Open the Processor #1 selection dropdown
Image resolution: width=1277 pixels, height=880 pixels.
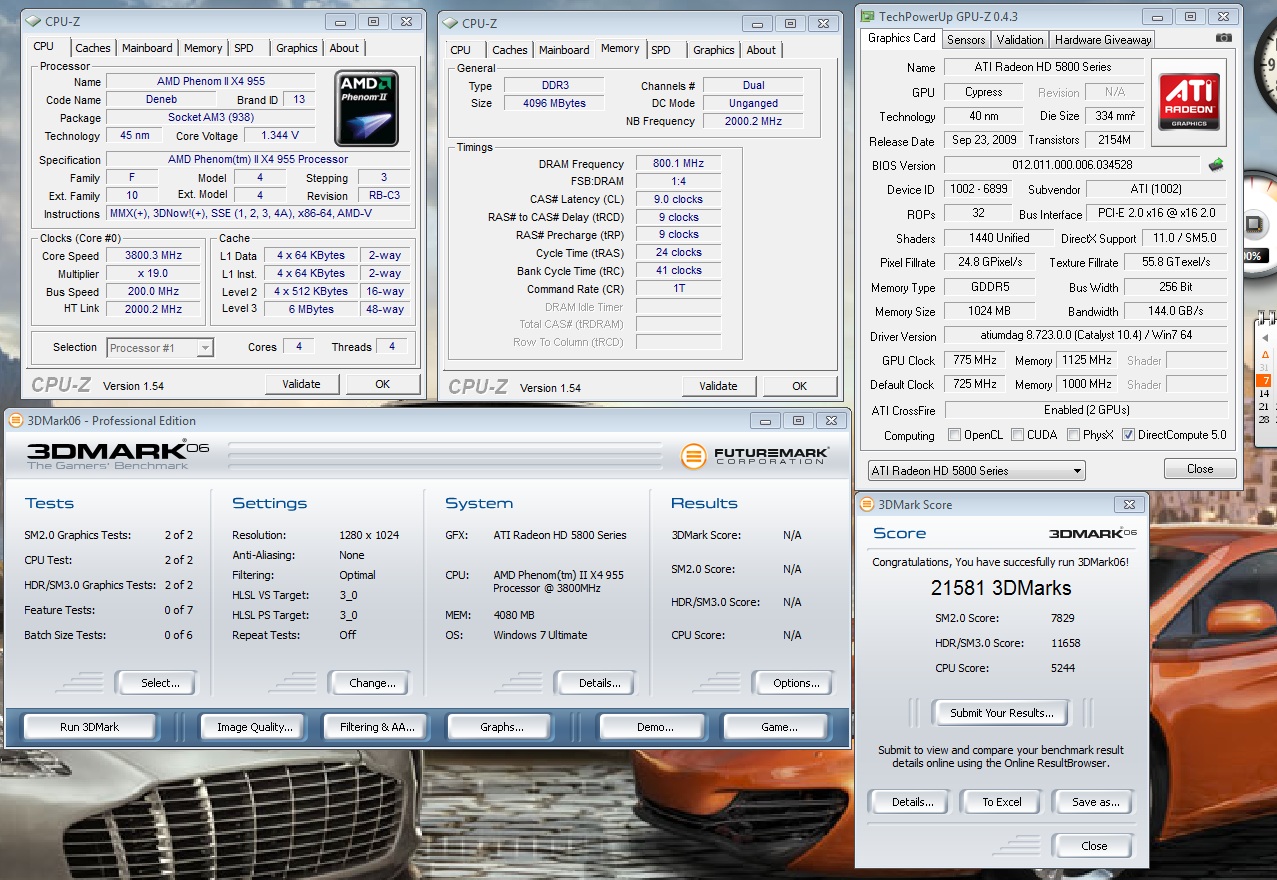coord(160,347)
